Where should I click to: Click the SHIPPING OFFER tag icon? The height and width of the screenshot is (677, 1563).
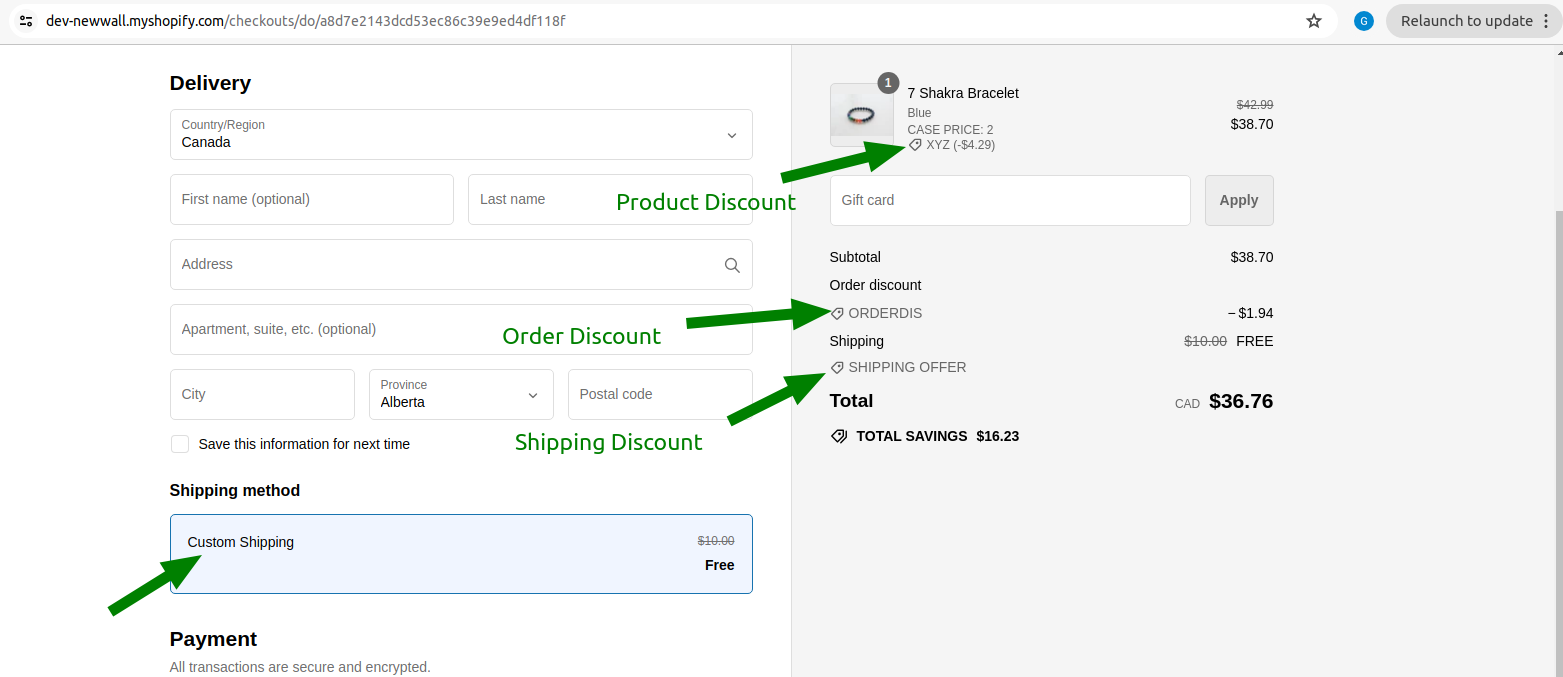point(838,367)
